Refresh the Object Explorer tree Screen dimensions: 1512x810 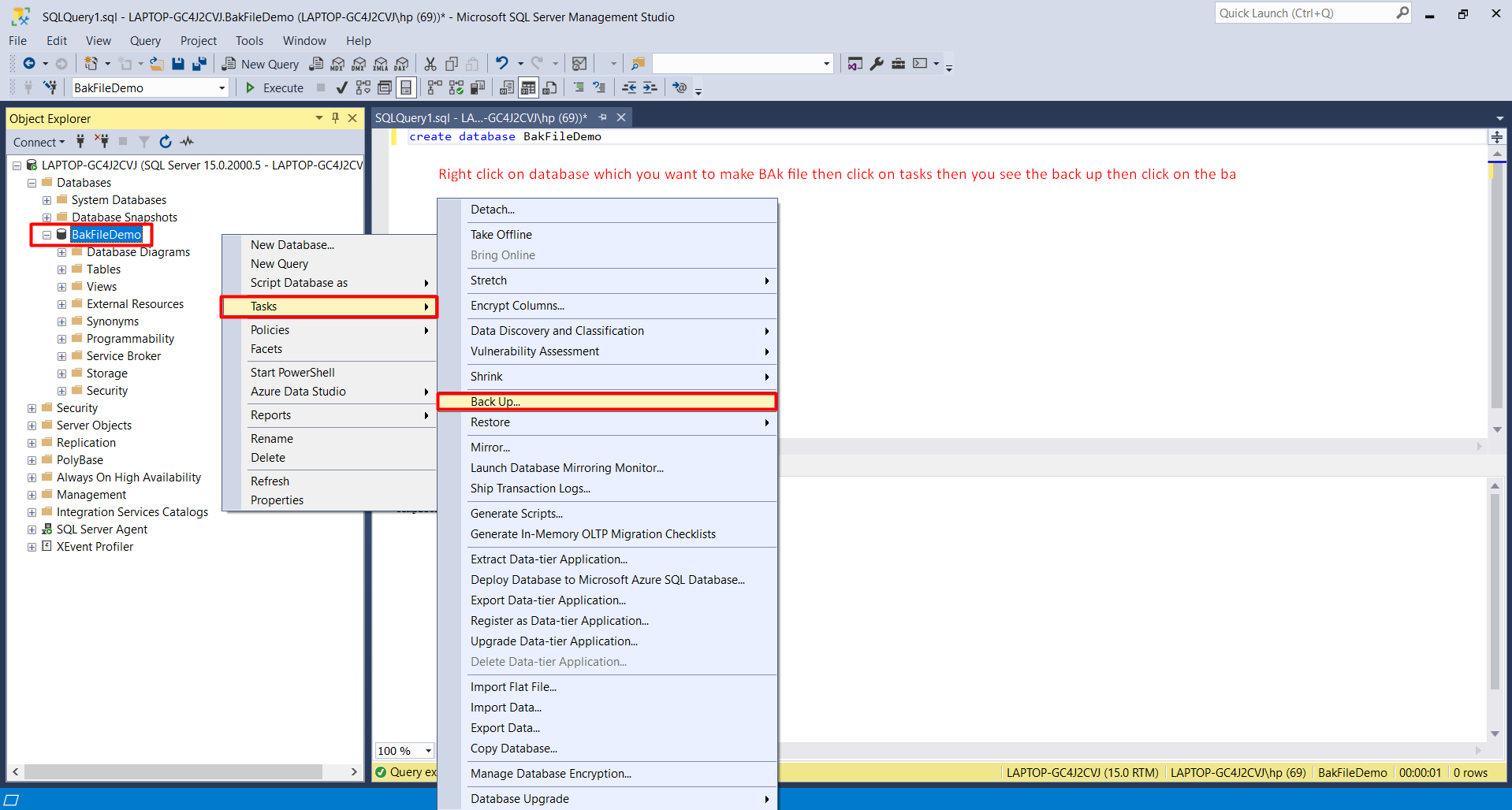pyautogui.click(x=166, y=142)
